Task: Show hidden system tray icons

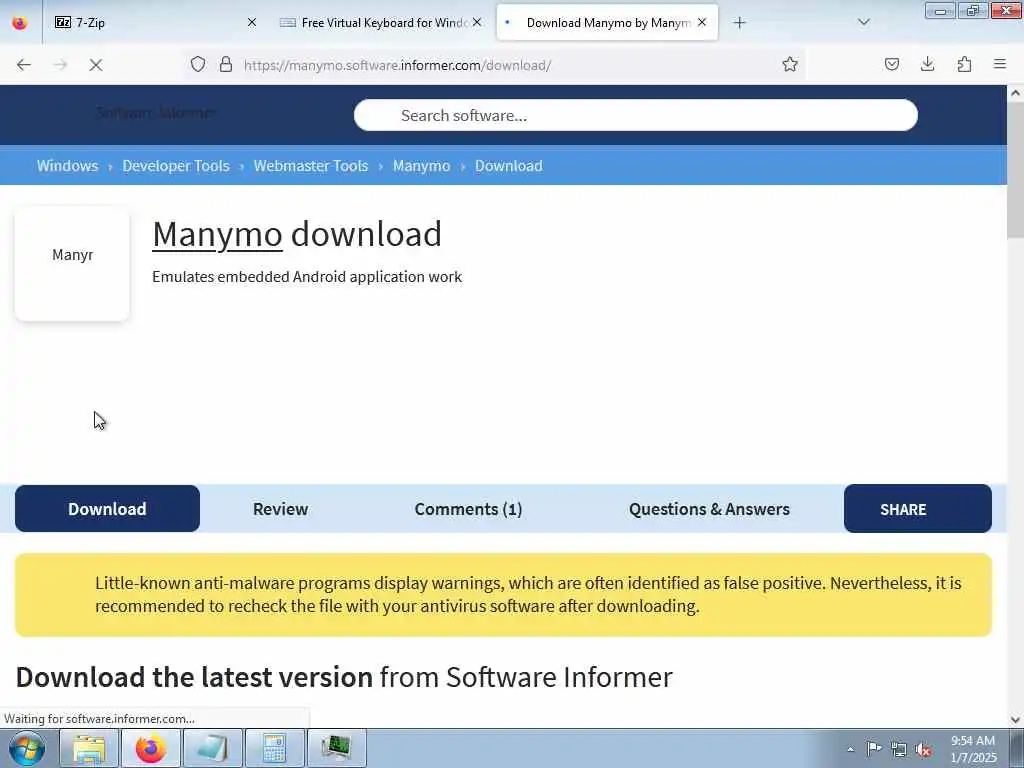Action: [x=850, y=749]
